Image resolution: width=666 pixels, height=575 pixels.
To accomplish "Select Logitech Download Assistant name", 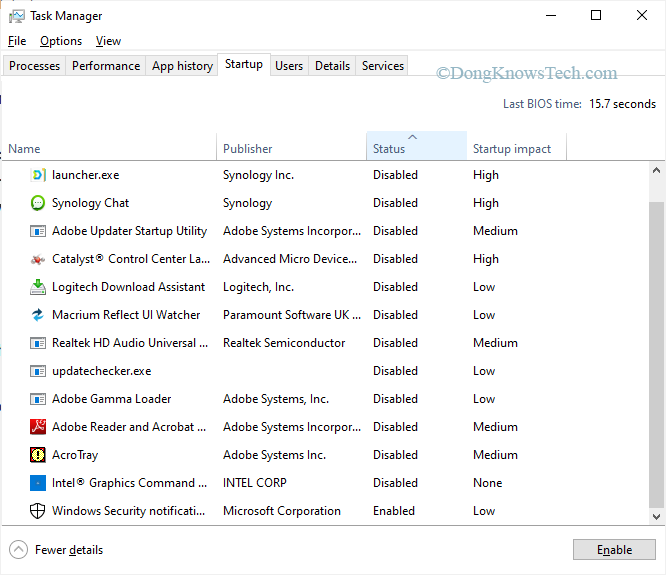I will (x=128, y=287).
